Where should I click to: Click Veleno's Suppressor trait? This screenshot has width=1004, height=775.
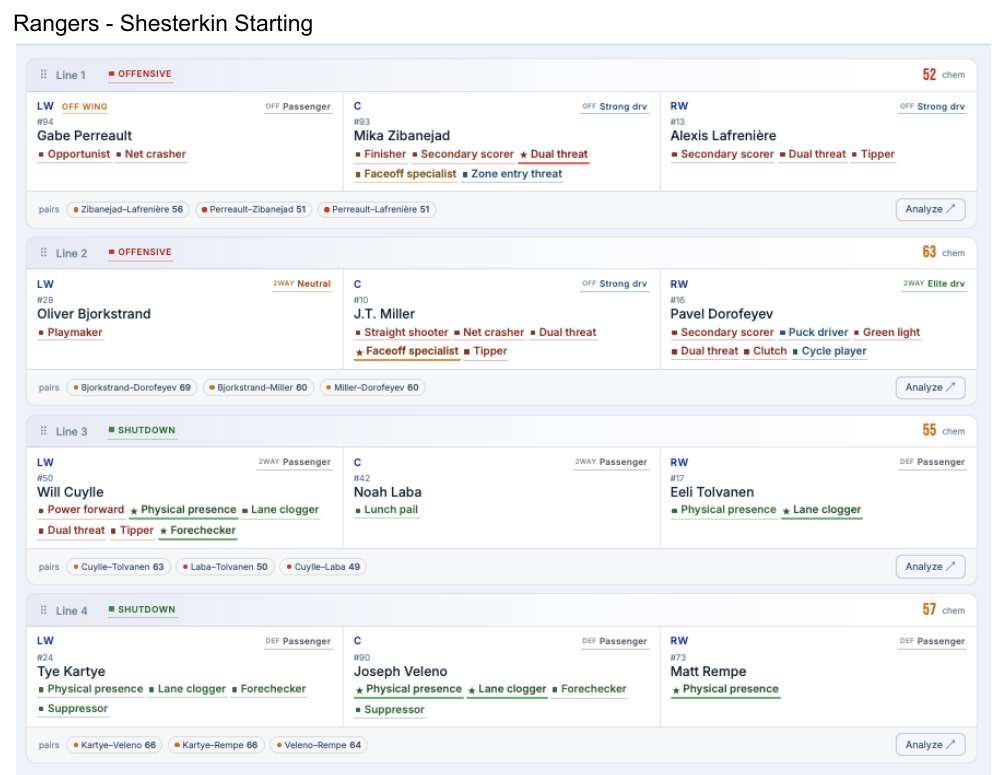pyautogui.click(x=390, y=710)
